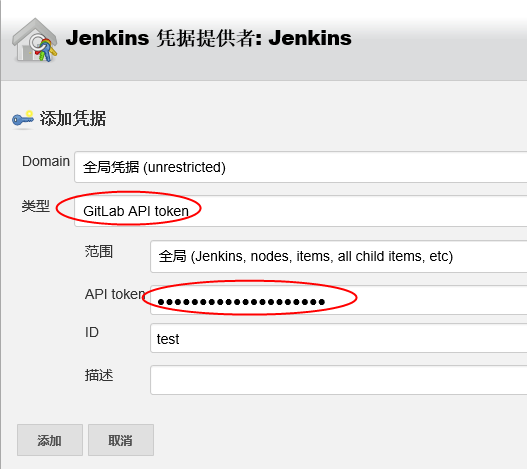Click the 取消 button
The width and height of the screenshot is (527, 469).
click(x=121, y=440)
